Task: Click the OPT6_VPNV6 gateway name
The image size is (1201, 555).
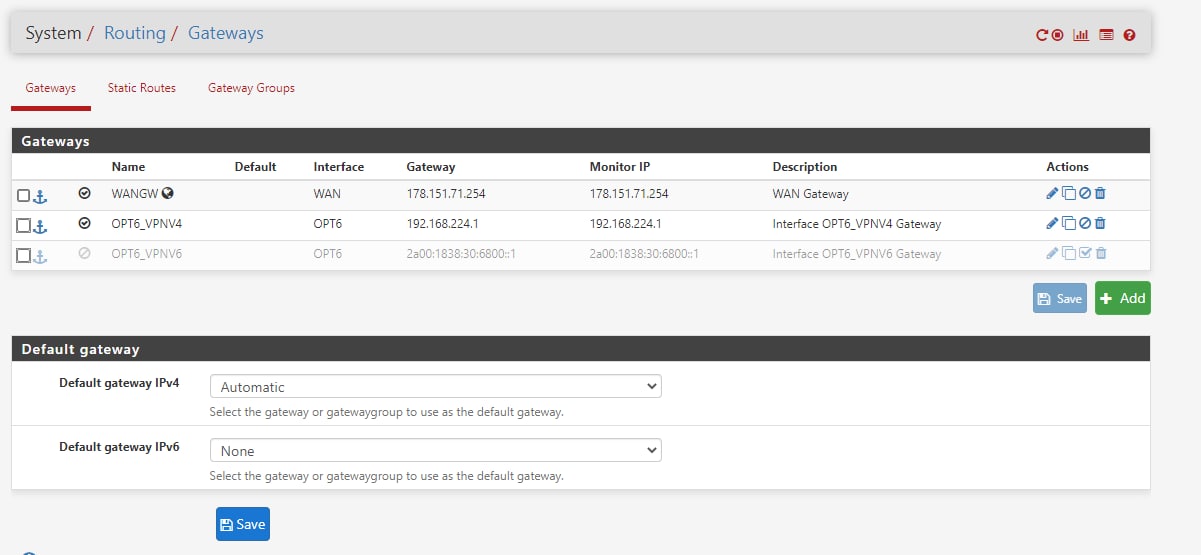Action: [x=147, y=254]
